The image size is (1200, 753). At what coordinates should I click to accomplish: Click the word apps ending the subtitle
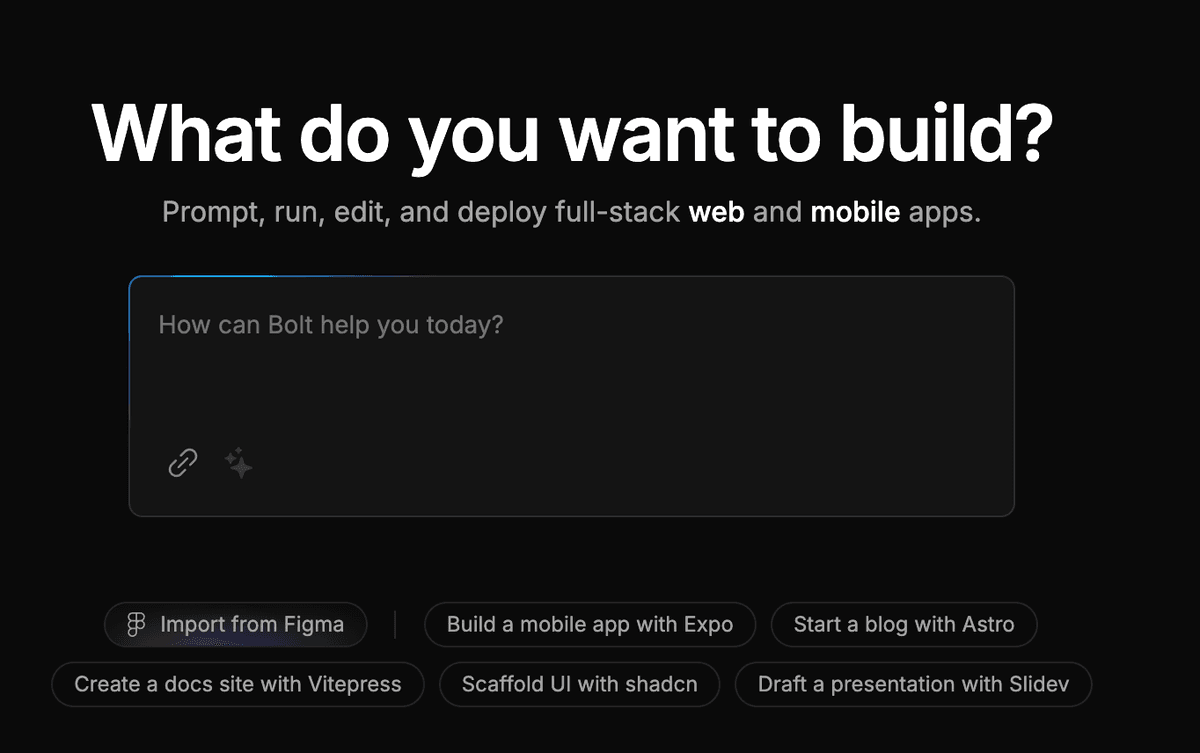pos(944,214)
